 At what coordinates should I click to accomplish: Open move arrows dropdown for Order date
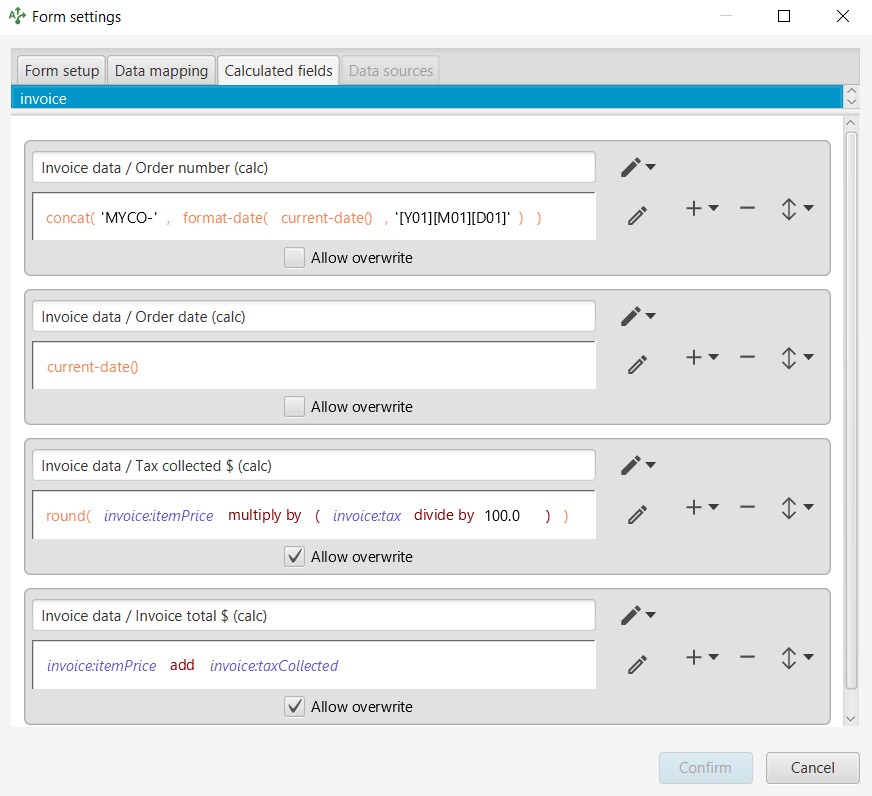[x=796, y=357]
